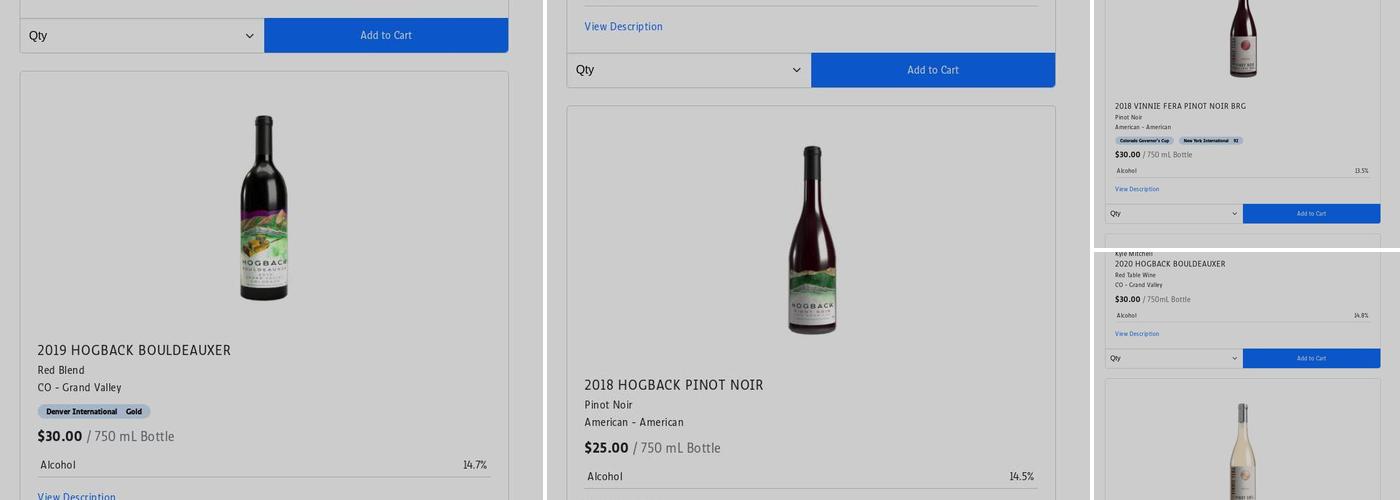The image size is (1400, 500).
Task: Add 2018 Vinnie Fera Pinot Noir to cart
Action: (1311, 214)
